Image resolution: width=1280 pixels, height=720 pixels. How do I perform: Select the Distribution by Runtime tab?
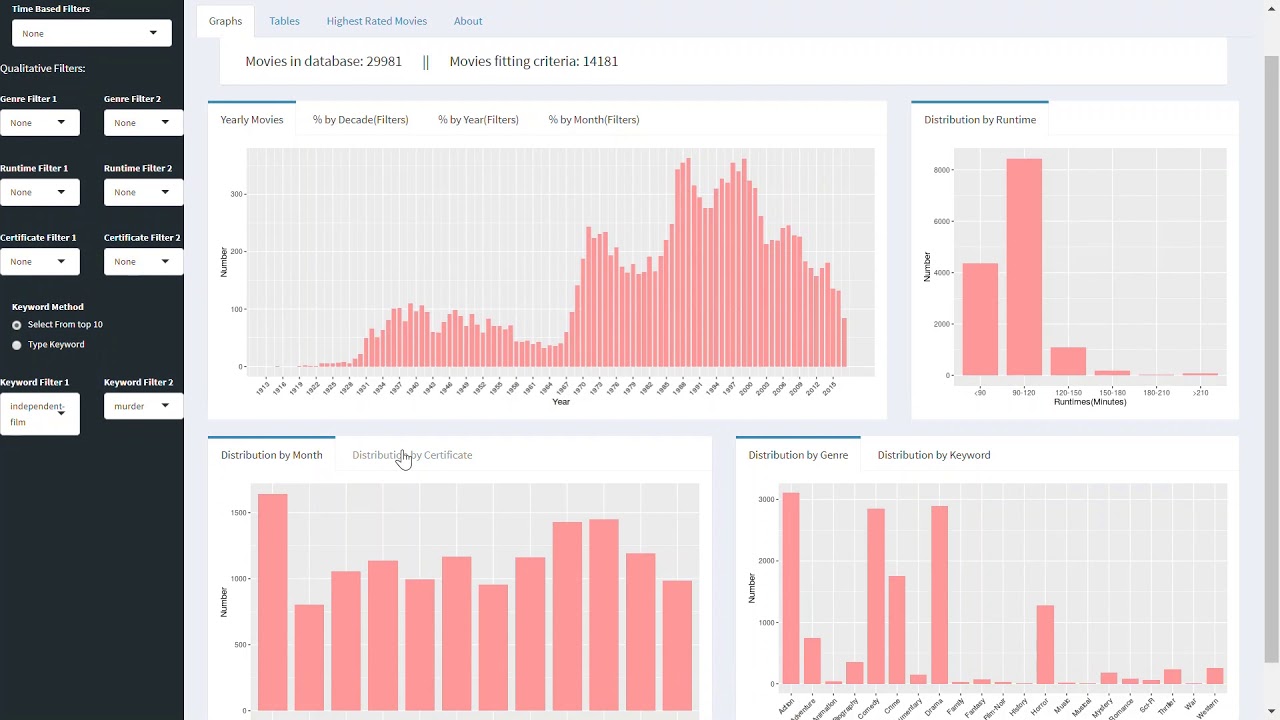(980, 120)
